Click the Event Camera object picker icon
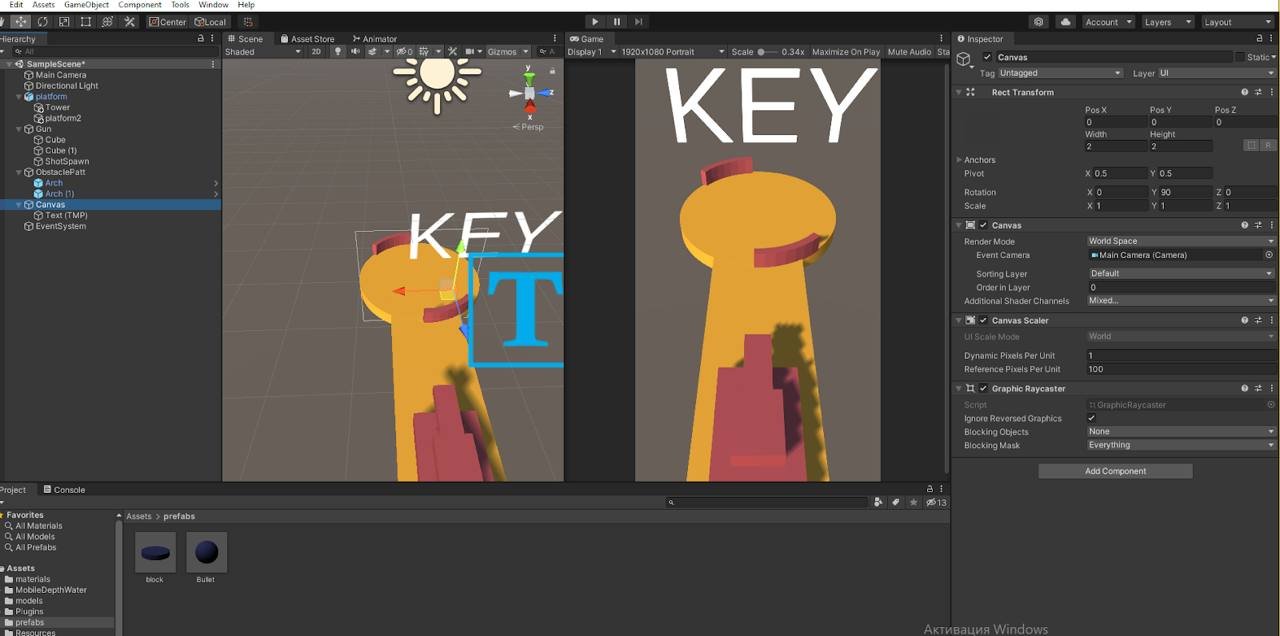The height and width of the screenshot is (636, 1280). click(1270, 255)
